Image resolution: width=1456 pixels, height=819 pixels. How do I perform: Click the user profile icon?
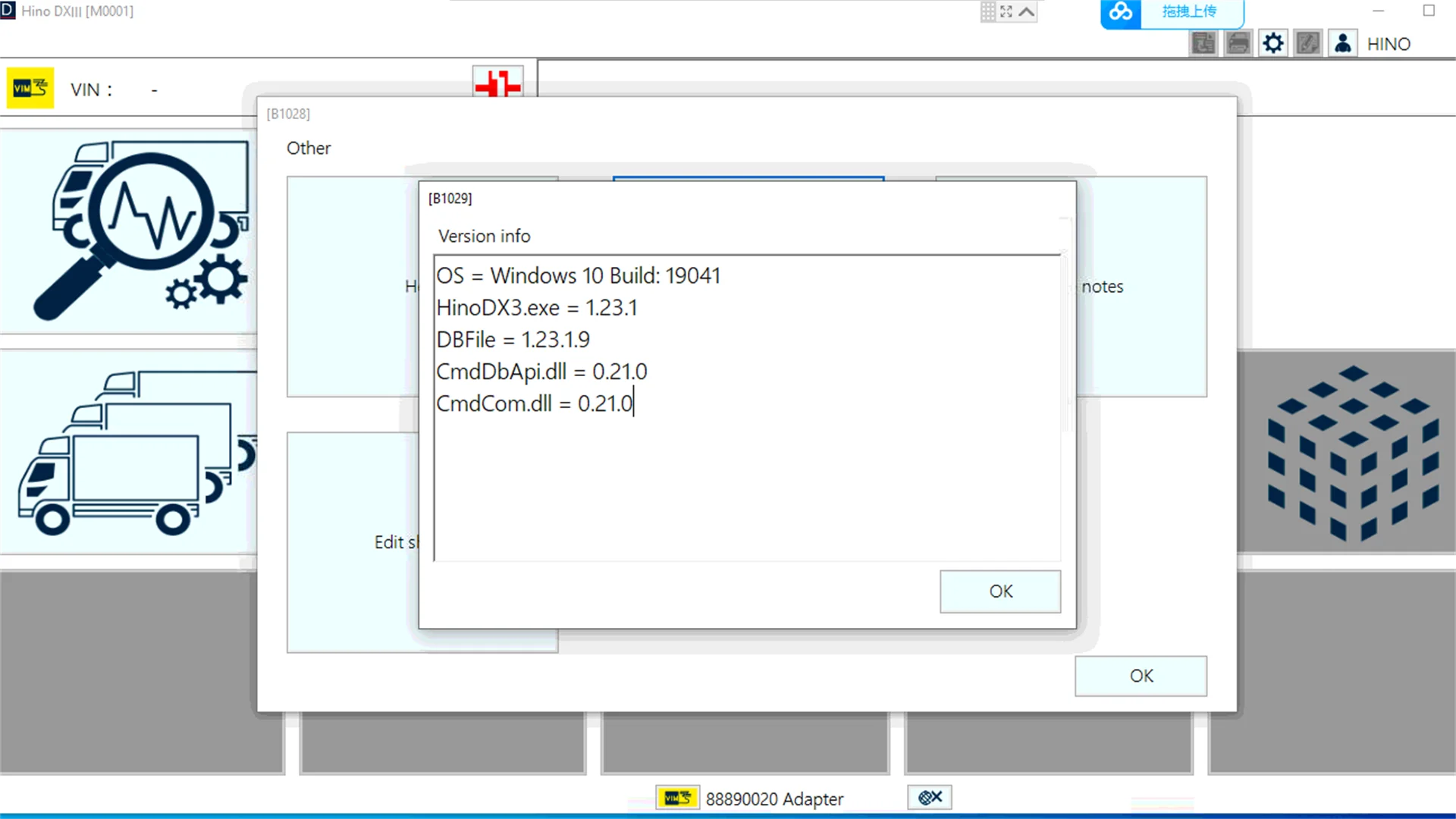(1342, 43)
